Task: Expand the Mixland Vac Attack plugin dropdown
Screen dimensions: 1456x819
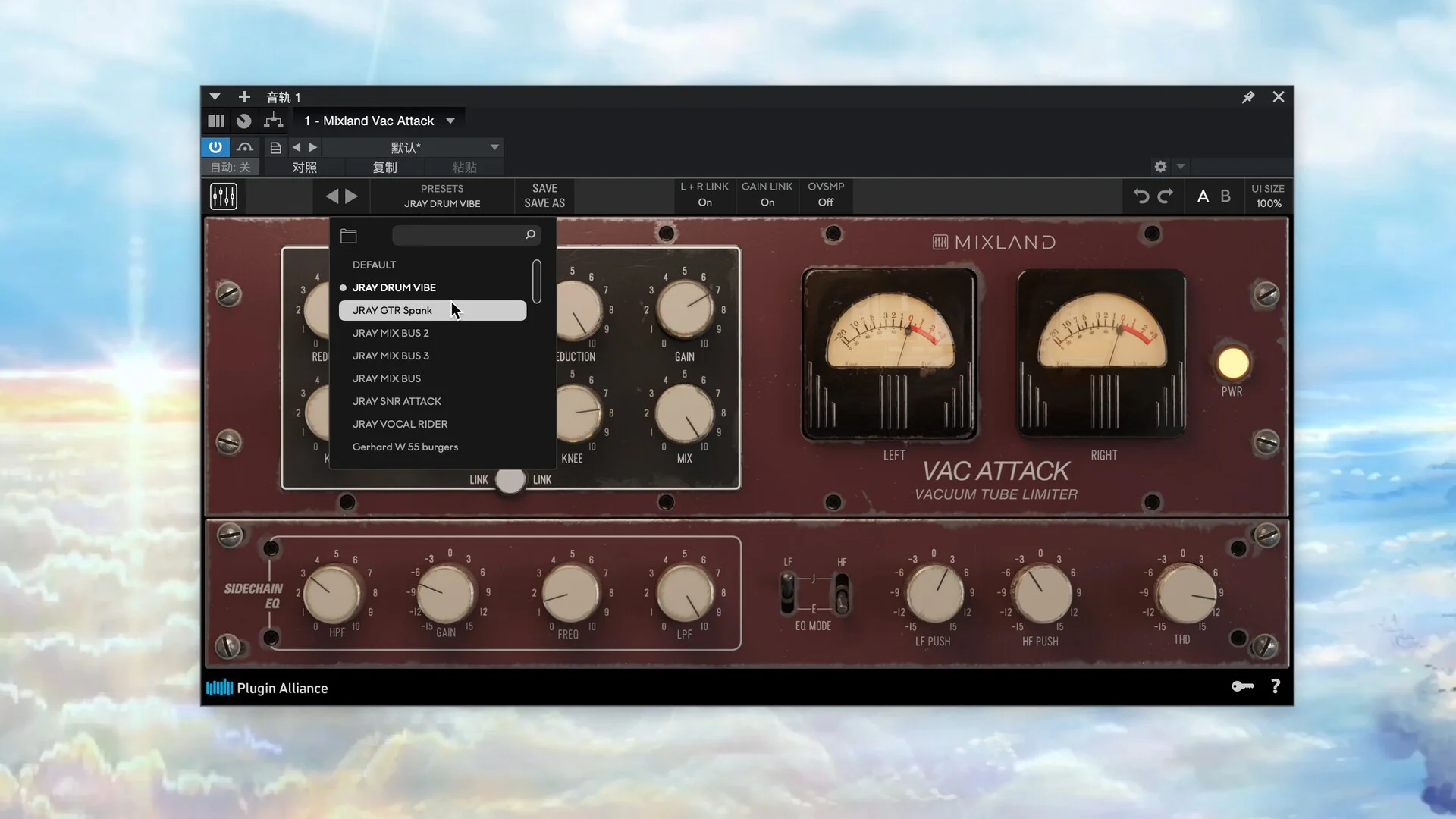Action: 450,121
